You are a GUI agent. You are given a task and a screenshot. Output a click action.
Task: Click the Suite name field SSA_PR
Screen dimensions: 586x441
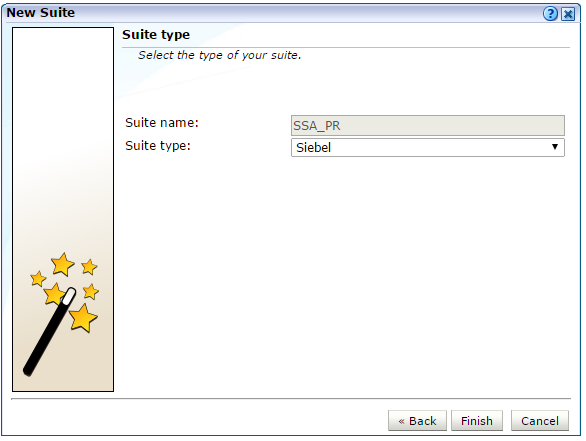coord(428,126)
